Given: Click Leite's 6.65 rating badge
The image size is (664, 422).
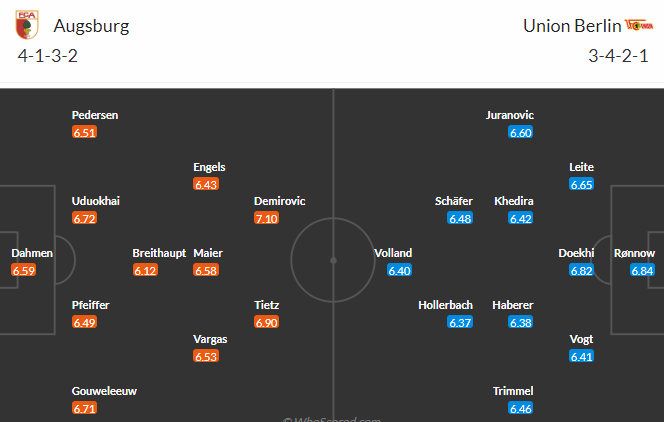Looking at the screenshot, I should [x=581, y=185].
